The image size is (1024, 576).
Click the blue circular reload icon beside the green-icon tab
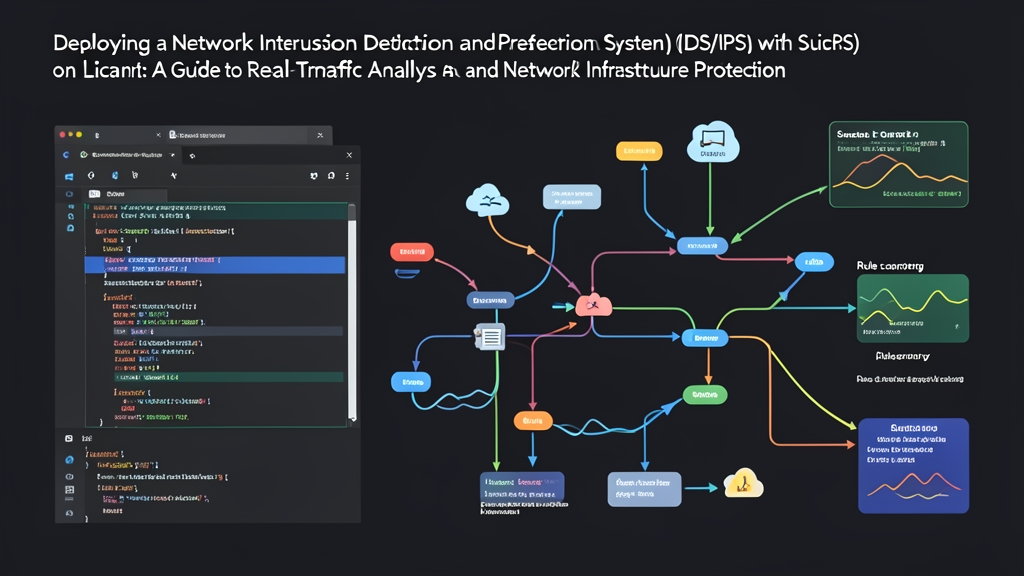66,155
